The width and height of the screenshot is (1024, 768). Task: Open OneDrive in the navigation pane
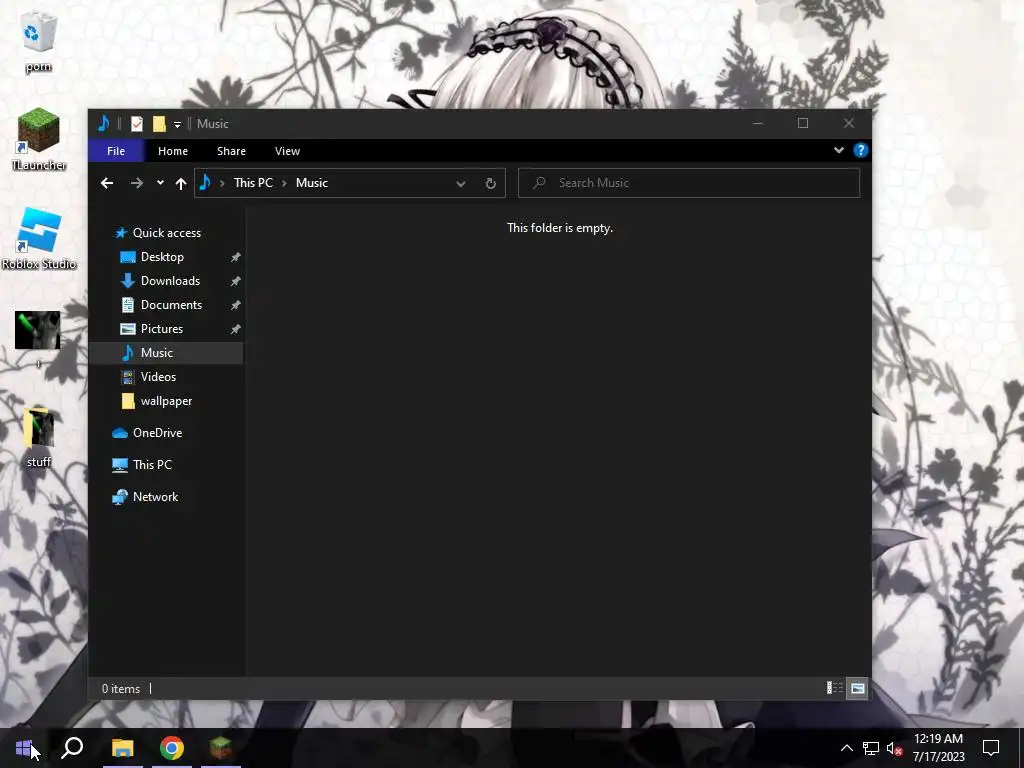click(157, 433)
